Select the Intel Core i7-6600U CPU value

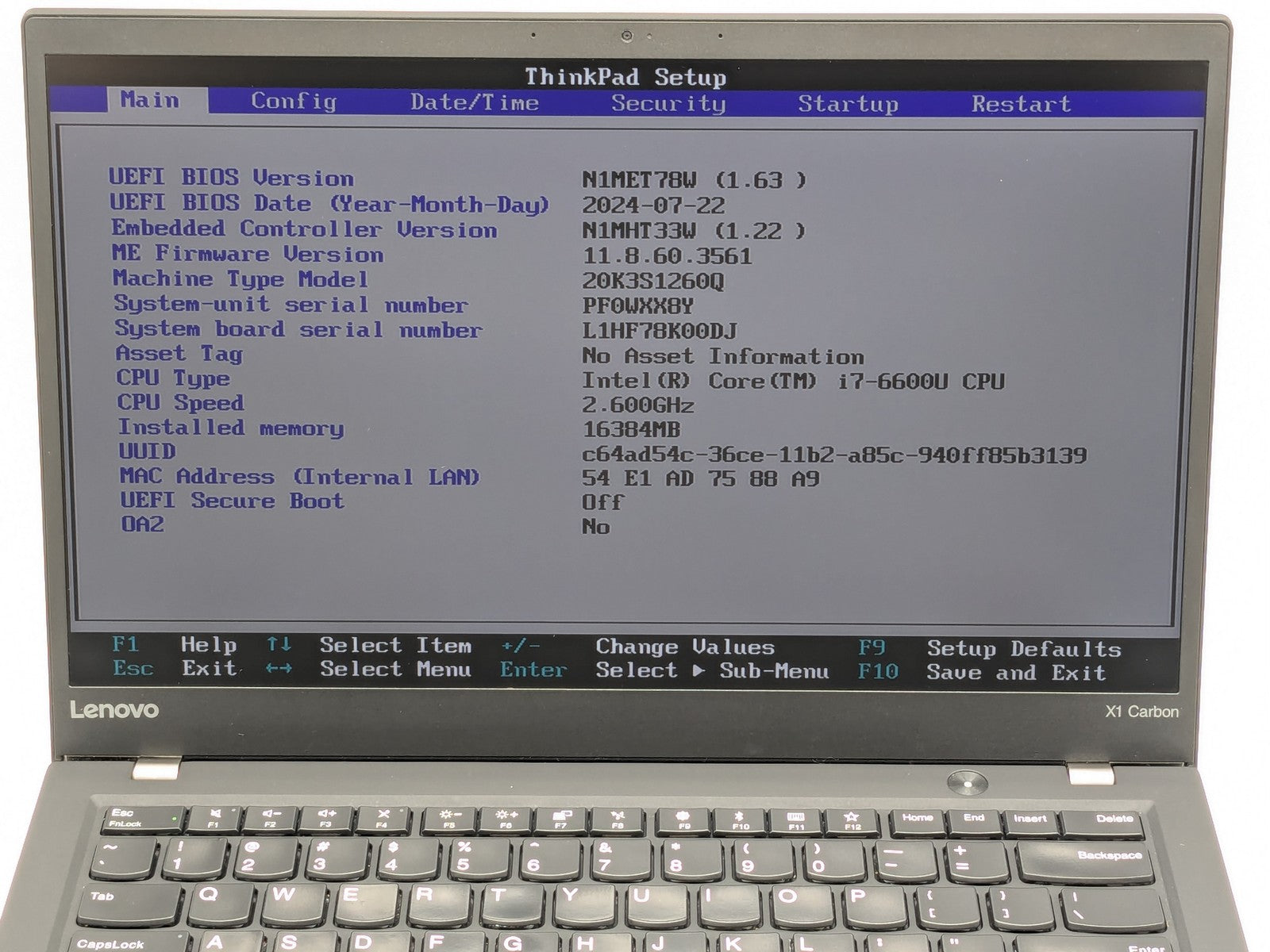click(x=793, y=381)
